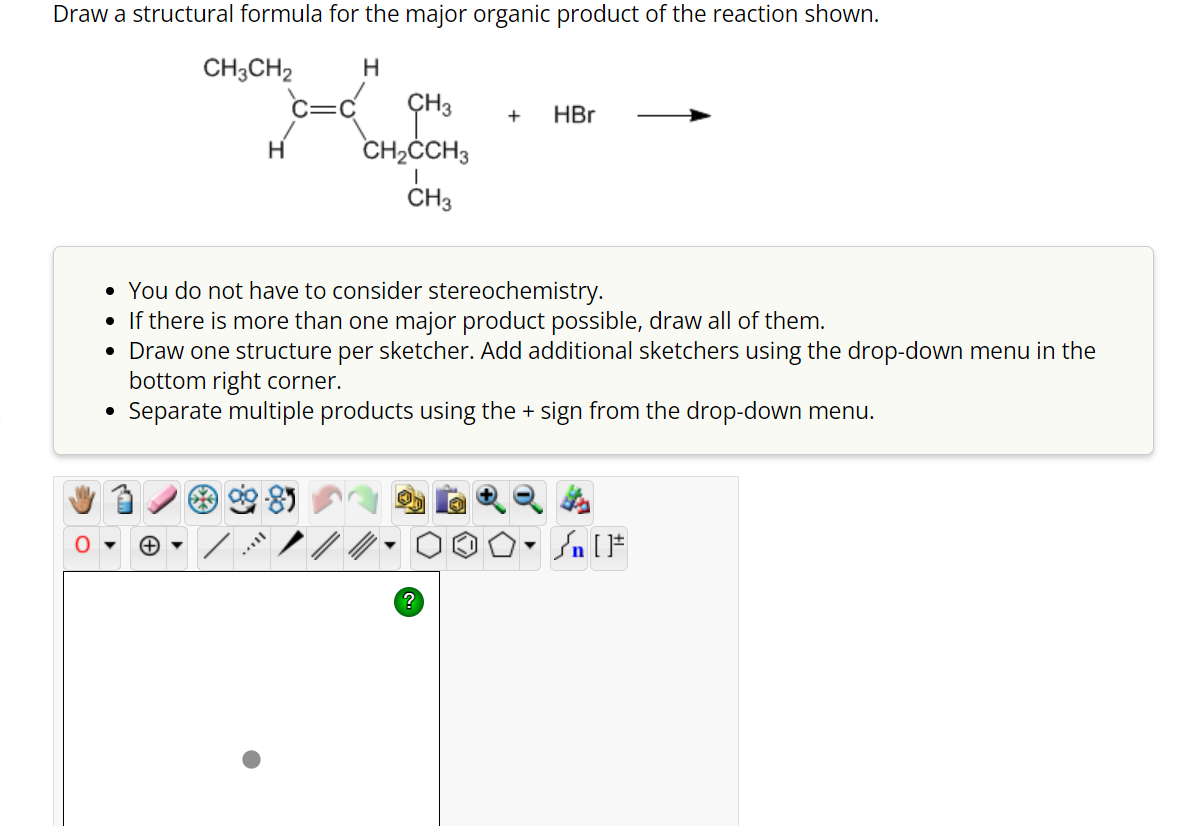Click the clean structure icon
This screenshot has width=1194, height=826.
[203, 500]
